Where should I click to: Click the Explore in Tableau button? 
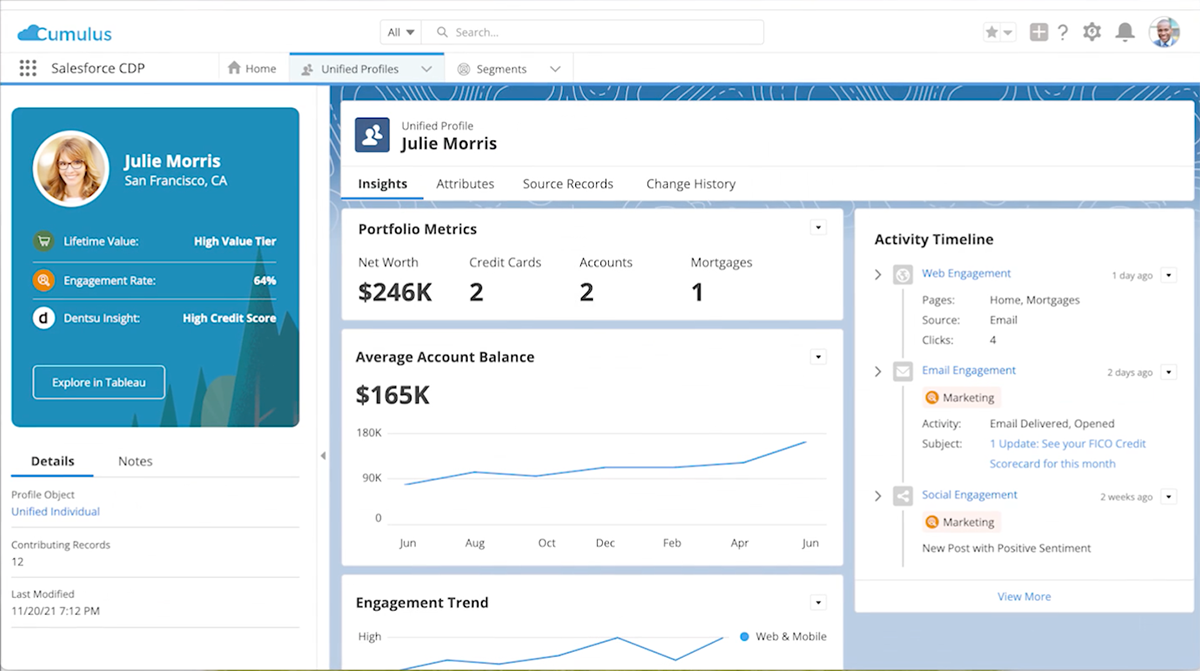tap(99, 382)
